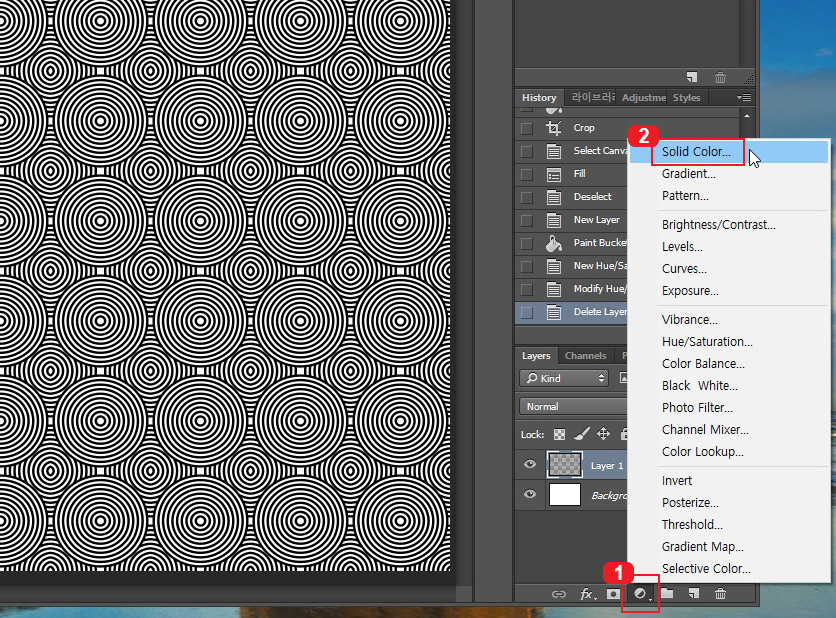Add Selective Color adjustment layer

729,569
